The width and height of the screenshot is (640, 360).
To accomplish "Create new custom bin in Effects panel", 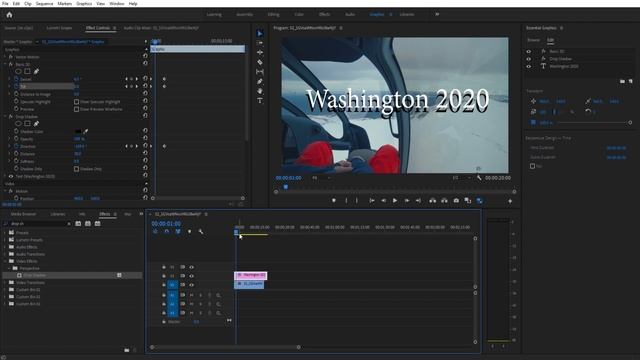I will pos(127,350).
